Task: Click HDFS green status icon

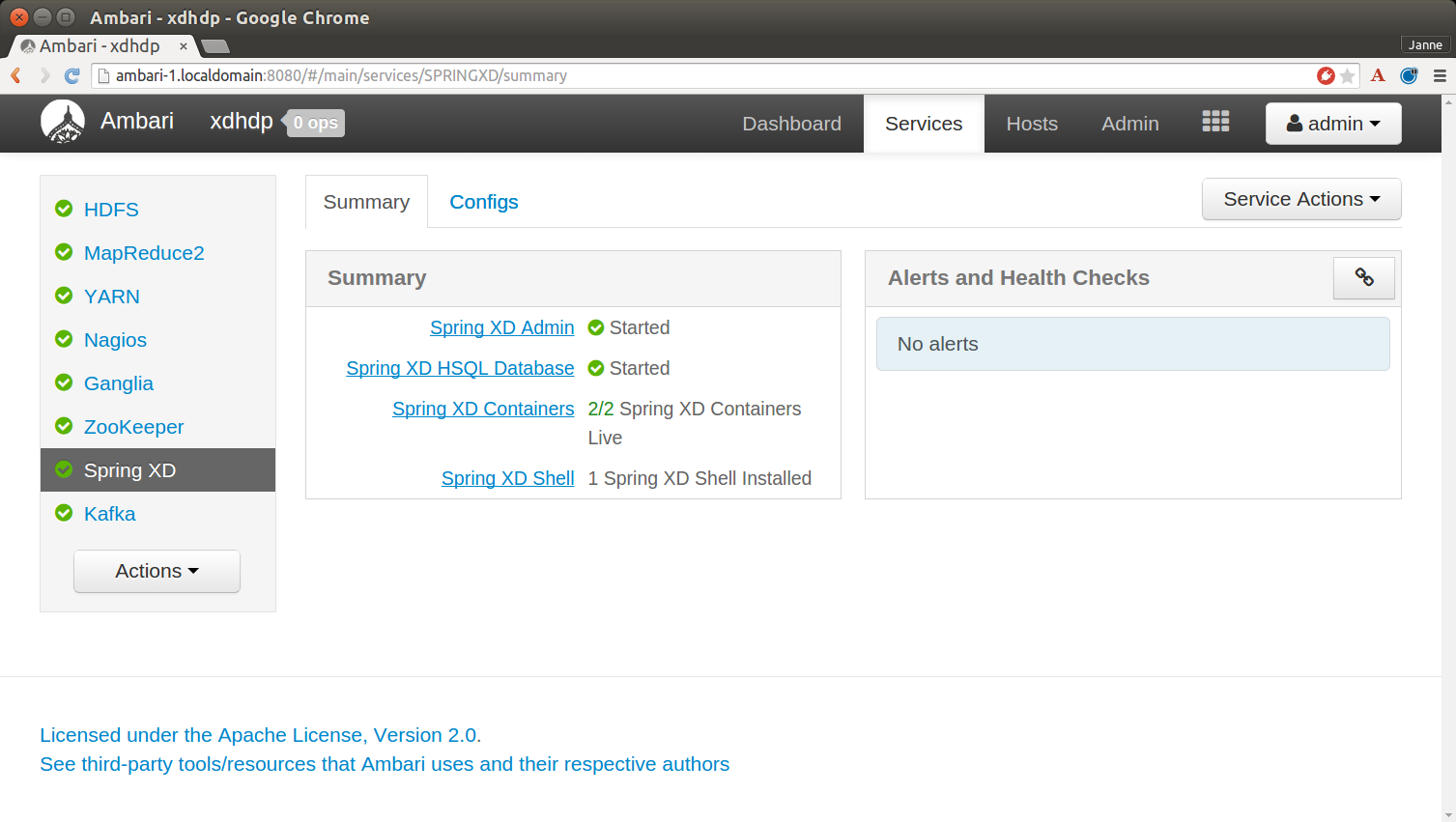Action: point(64,209)
